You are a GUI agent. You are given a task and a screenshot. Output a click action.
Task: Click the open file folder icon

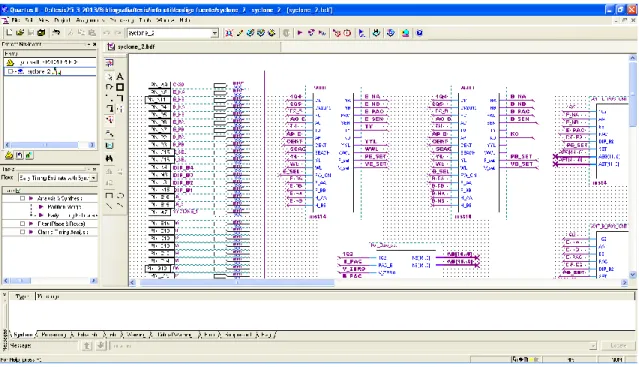20,33
